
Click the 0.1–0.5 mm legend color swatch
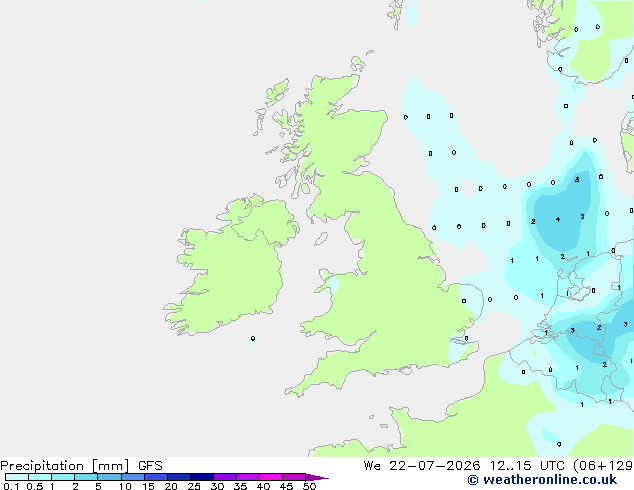(17, 477)
